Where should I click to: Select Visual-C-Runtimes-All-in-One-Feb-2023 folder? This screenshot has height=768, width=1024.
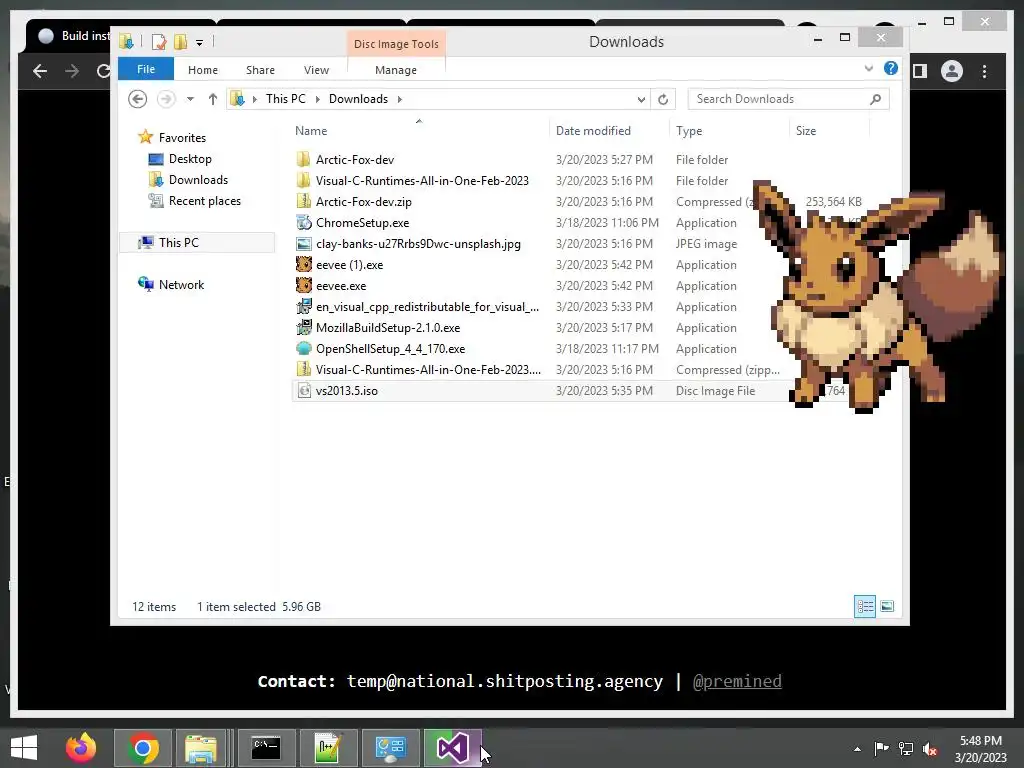[422, 180]
